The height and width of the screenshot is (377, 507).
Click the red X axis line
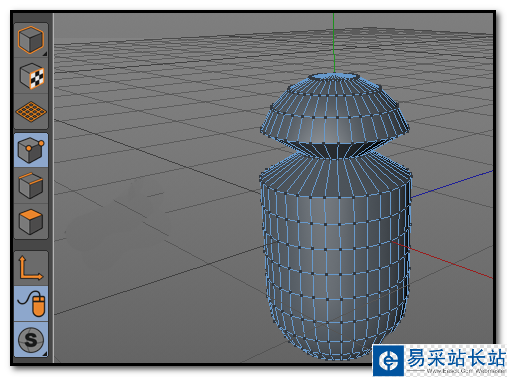443,260
